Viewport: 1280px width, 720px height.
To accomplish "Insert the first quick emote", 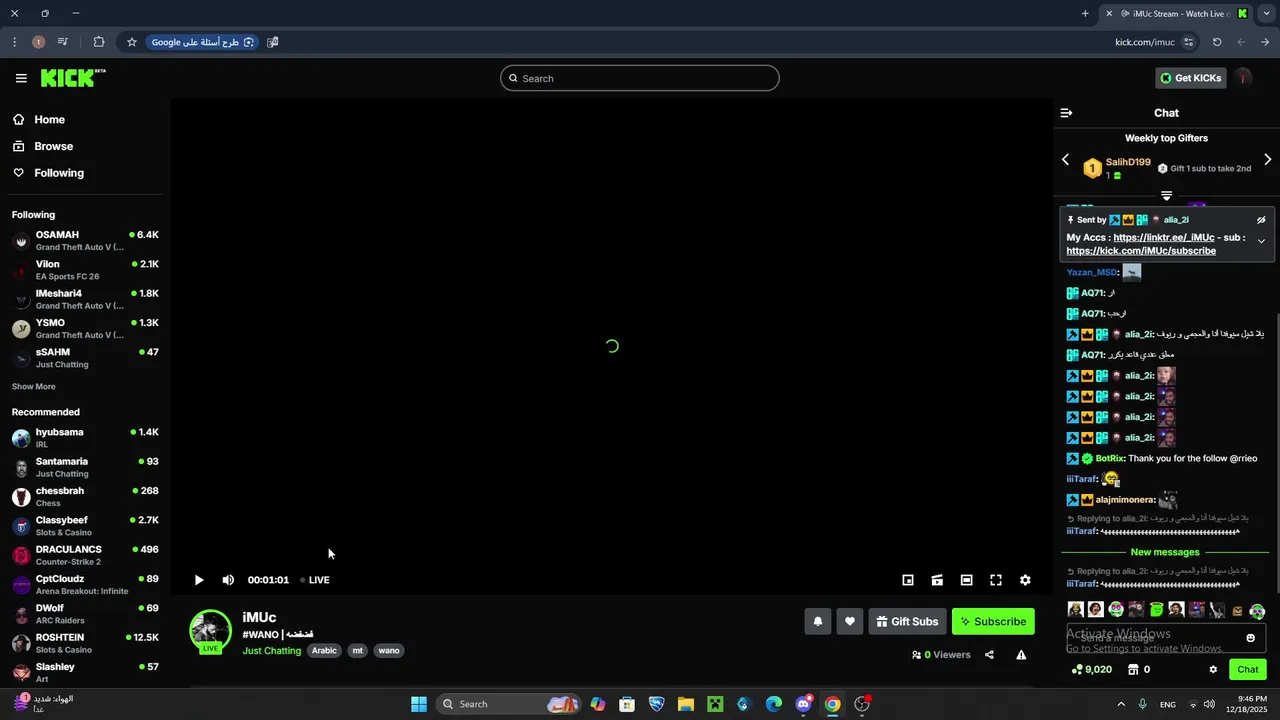I will (1076, 609).
